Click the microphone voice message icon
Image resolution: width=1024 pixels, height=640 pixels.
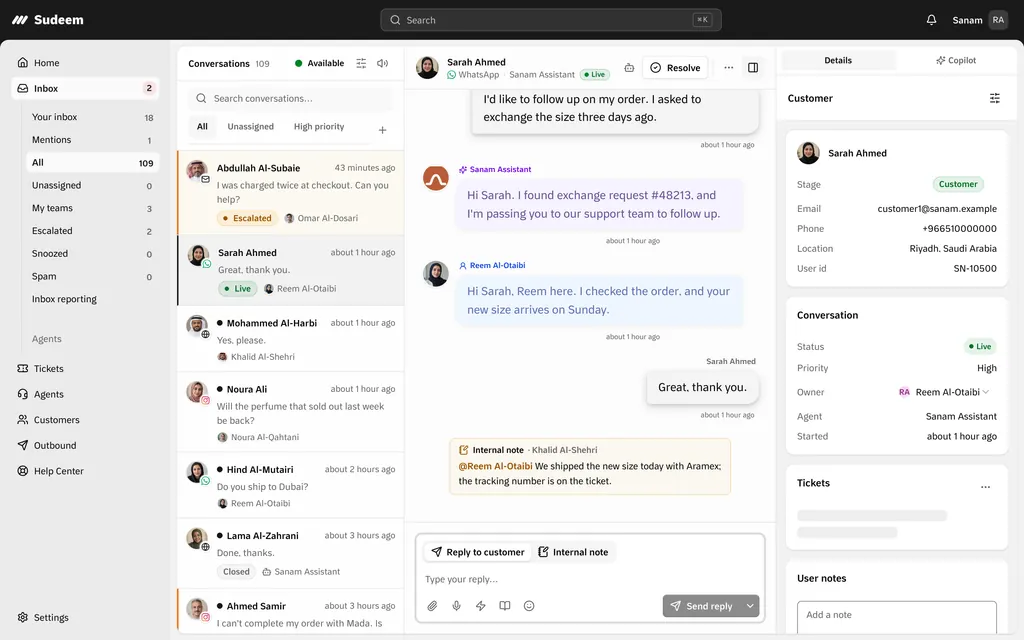(456, 606)
